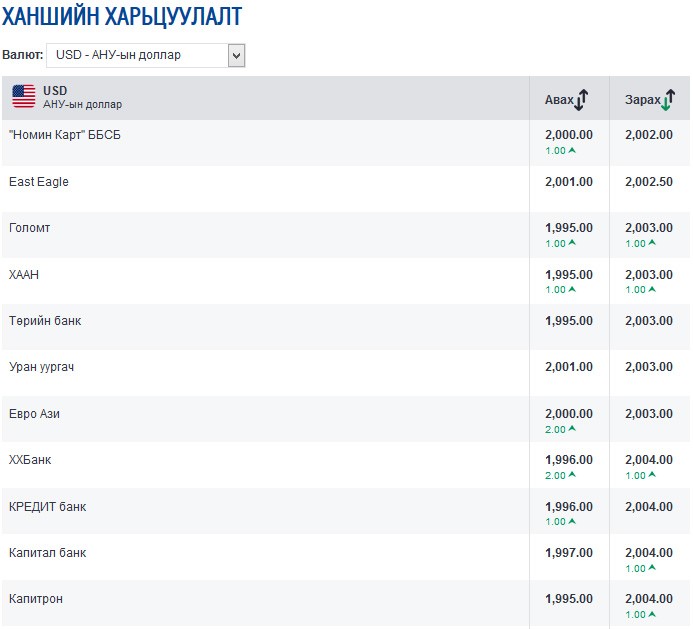Viewport: 693px width, 629px height.
Task: Click the АНУ-ын доллар header subtitle
Action: (x=83, y=105)
